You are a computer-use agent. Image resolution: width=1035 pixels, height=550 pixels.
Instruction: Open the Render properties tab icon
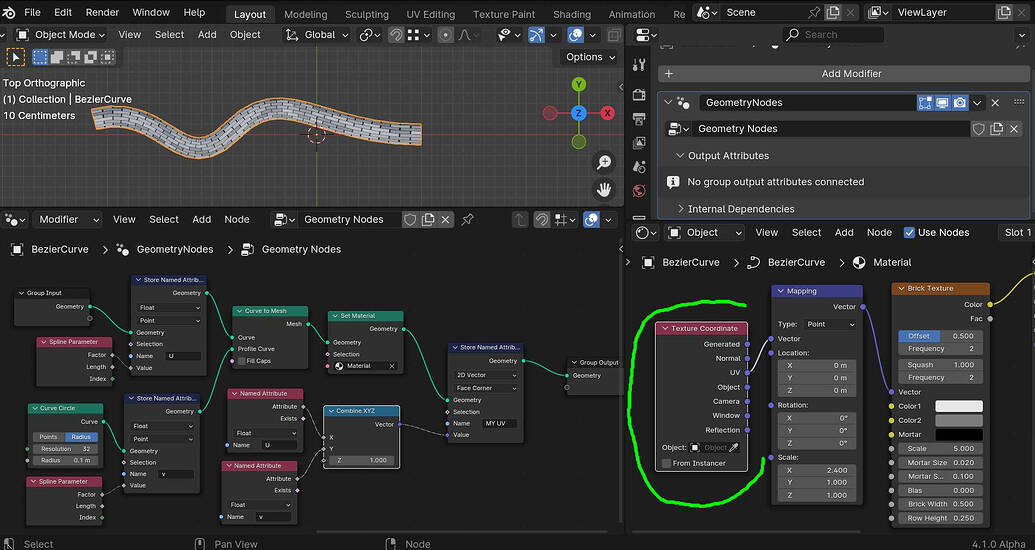click(639, 95)
